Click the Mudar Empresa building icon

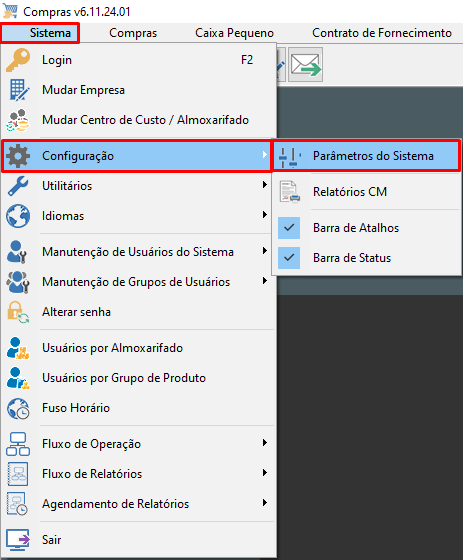tap(18, 90)
